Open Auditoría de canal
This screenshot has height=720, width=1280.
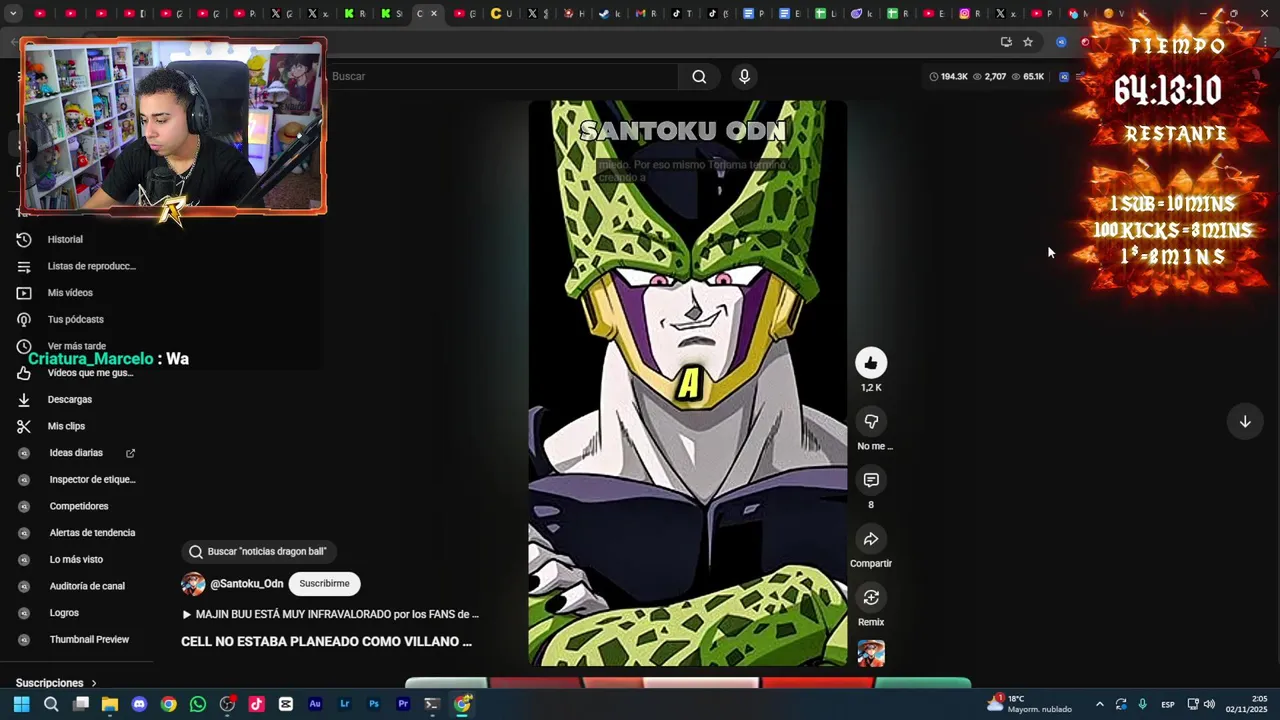tap(86, 586)
